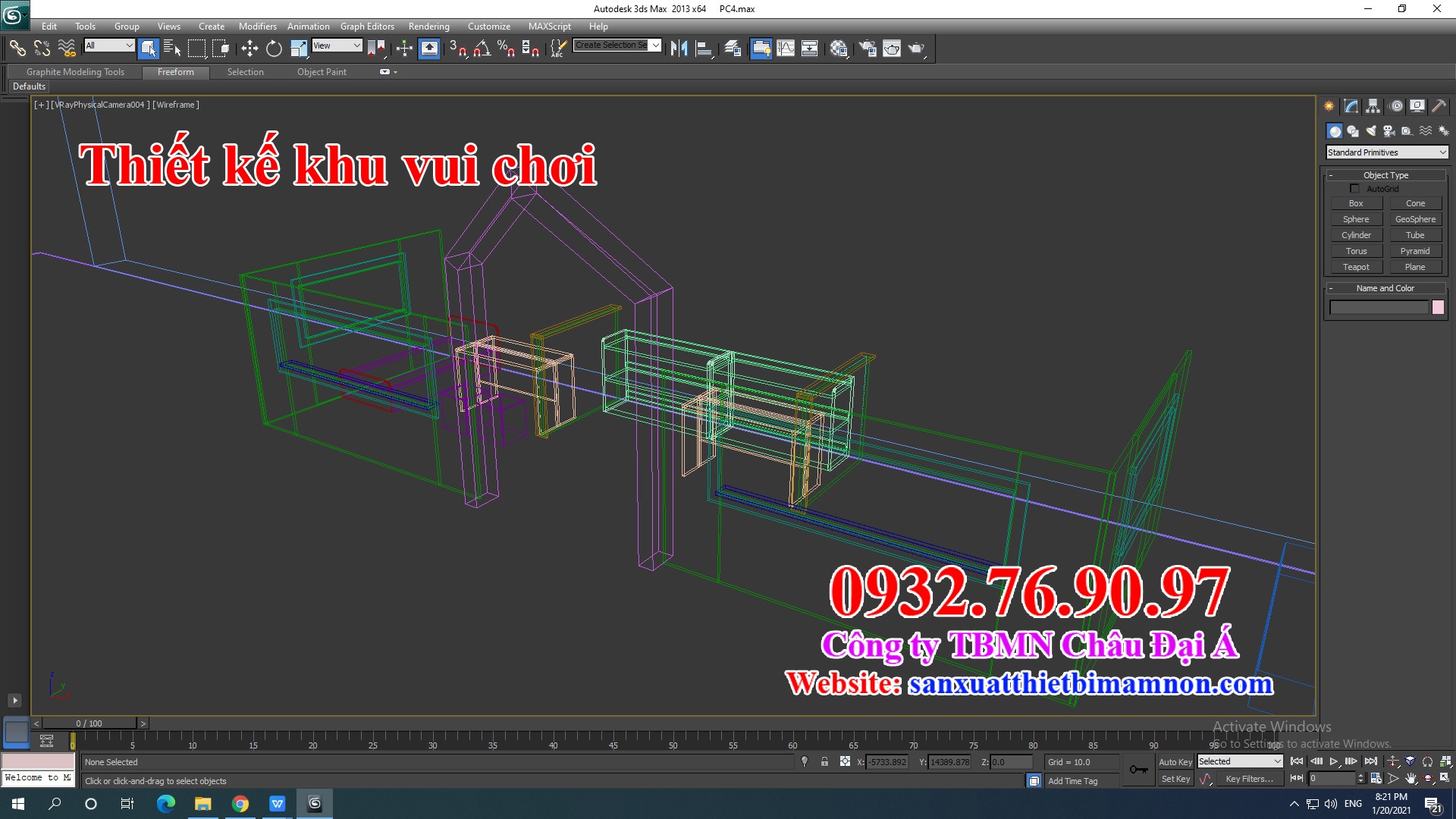Select the Sphere primitive object type
Viewport: 1456px width, 819px height.
coord(1355,219)
